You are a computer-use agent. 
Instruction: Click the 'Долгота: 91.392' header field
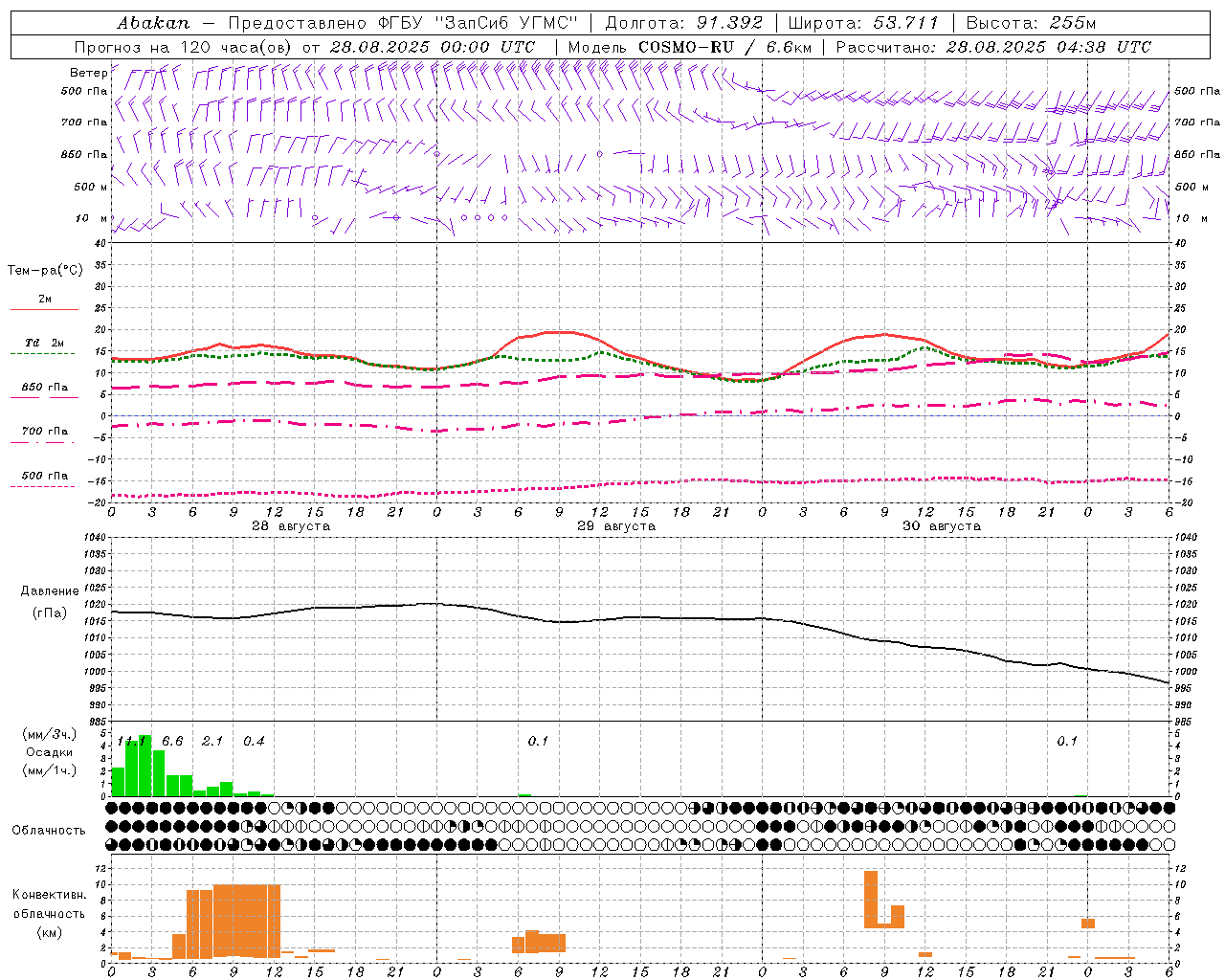[684, 23]
